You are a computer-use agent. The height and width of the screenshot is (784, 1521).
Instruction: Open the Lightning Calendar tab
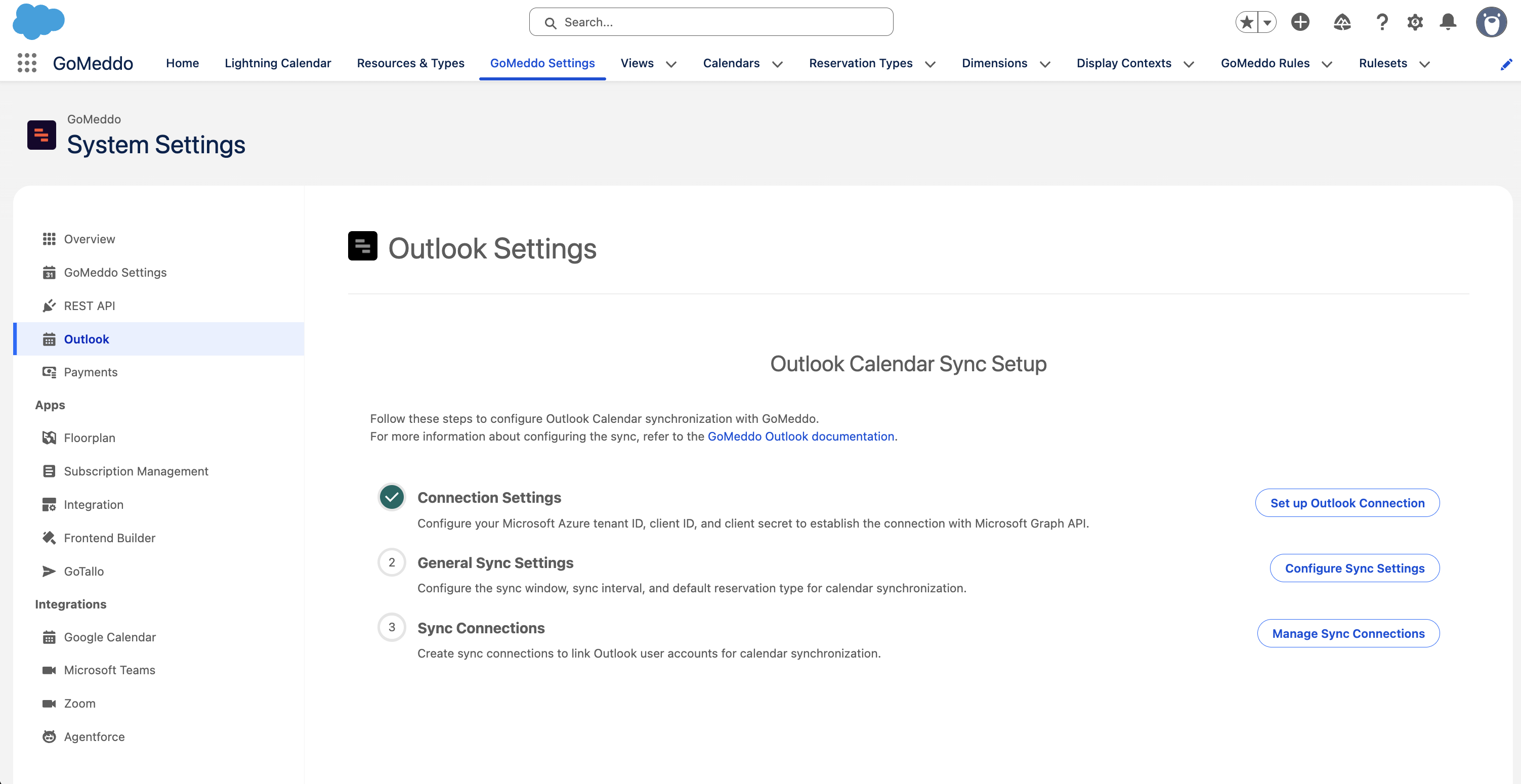coord(278,63)
